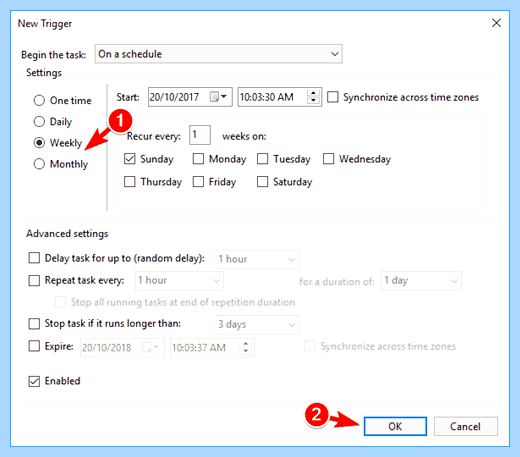Check the Wednesday checkbox

[x=328, y=159]
